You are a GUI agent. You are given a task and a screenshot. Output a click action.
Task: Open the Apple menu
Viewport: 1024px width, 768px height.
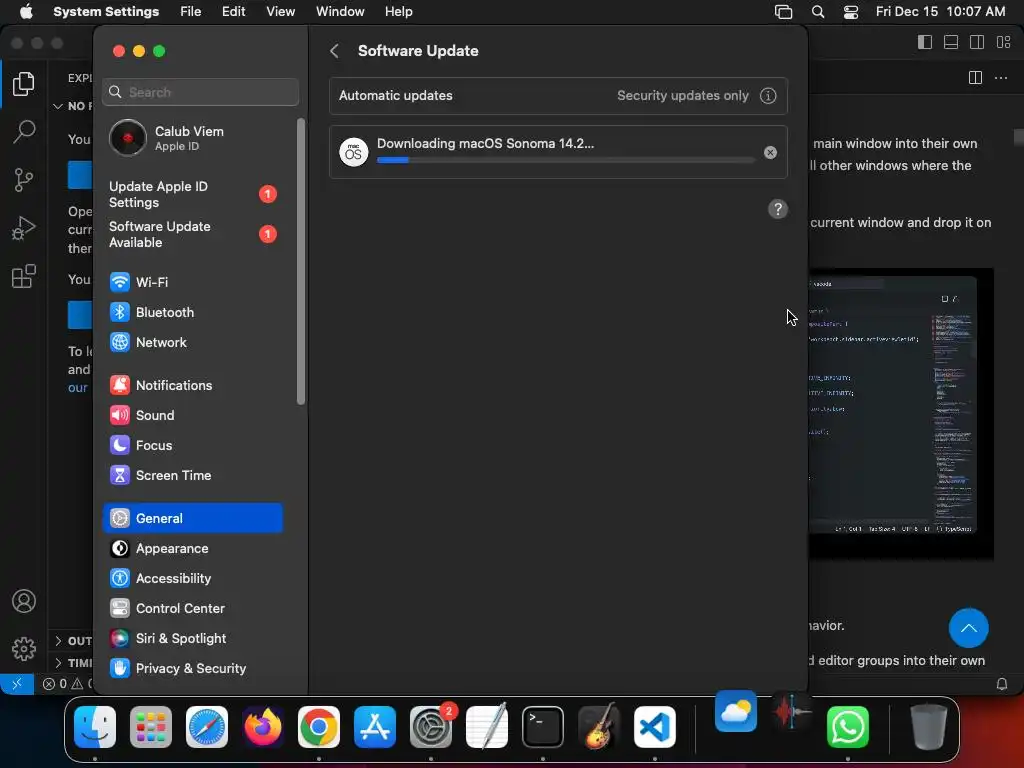point(26,12)
